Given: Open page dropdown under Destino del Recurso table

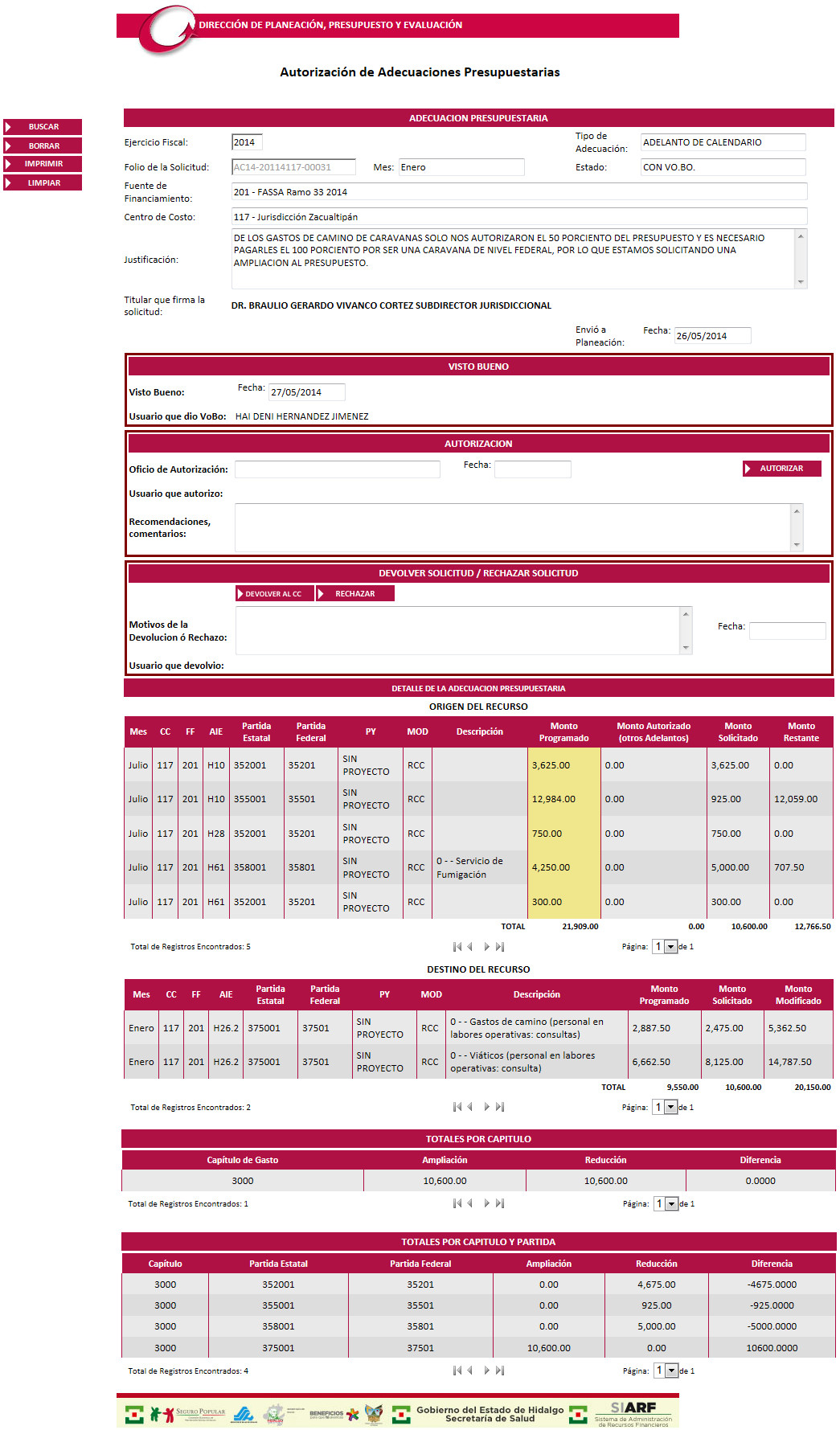Looking at the screenshot, I should 670,1107.
